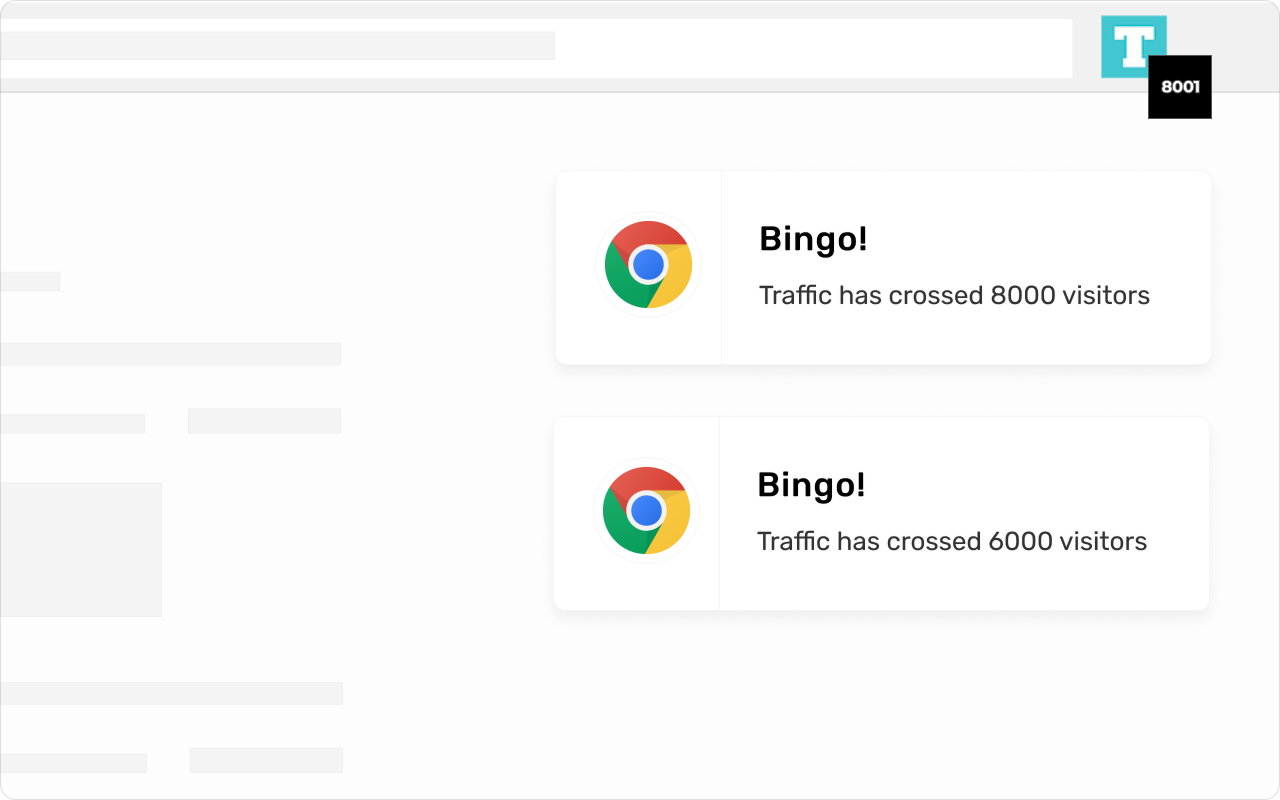Screen dimensions: 1280x800
Task: Select Bingo! title of 8000 visitors notification
Action: point(813,239)
